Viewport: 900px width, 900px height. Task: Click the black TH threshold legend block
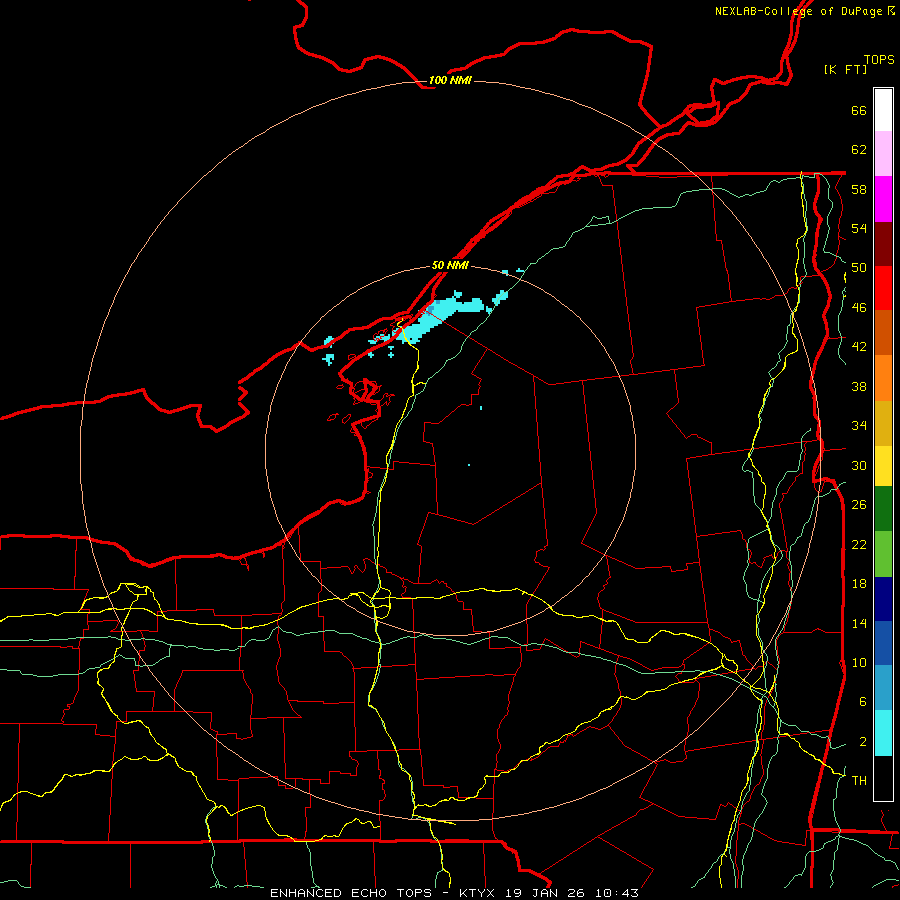[x=883, y=778]
